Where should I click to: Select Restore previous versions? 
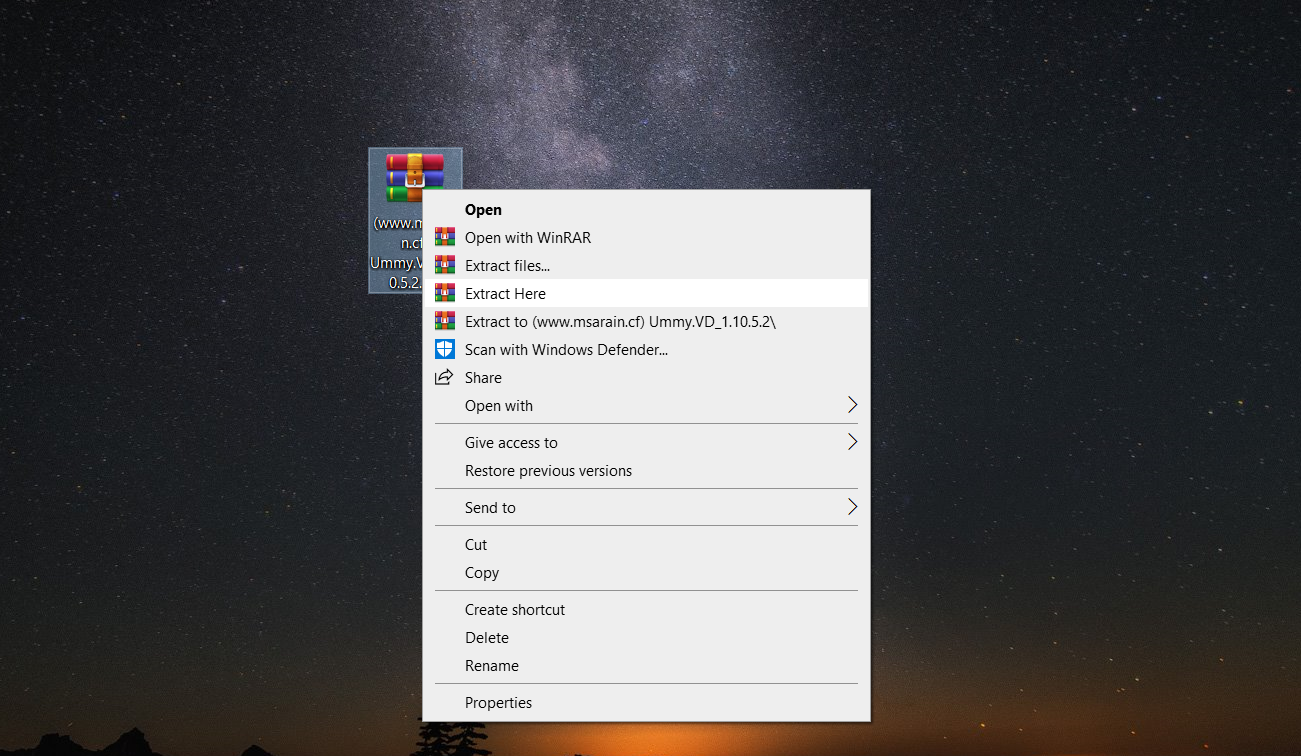(x=647, y=471)
